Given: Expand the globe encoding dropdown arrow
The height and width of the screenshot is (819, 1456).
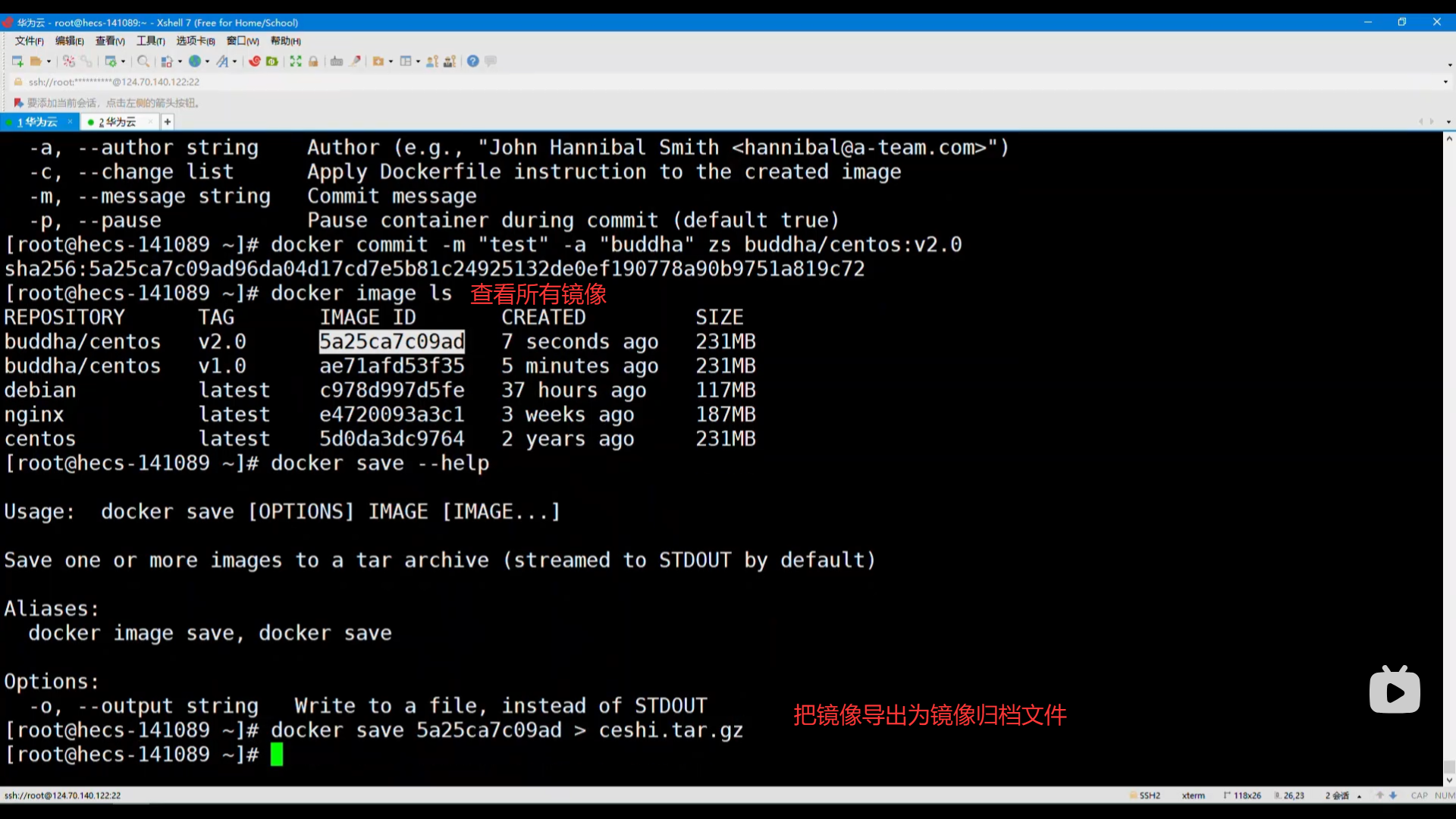Looking at the screenshot, I should [x=207, y=61].
